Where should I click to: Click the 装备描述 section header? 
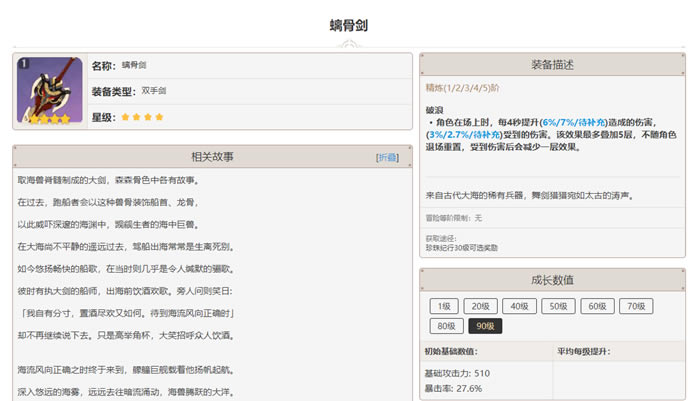click(551, 65)
